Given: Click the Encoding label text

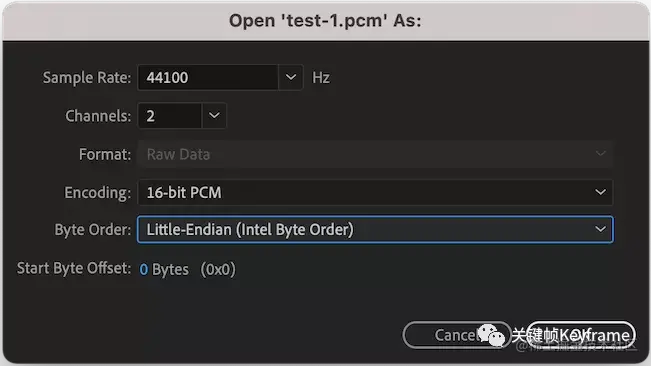Looking at the screenshot, I should click(98, 193).
